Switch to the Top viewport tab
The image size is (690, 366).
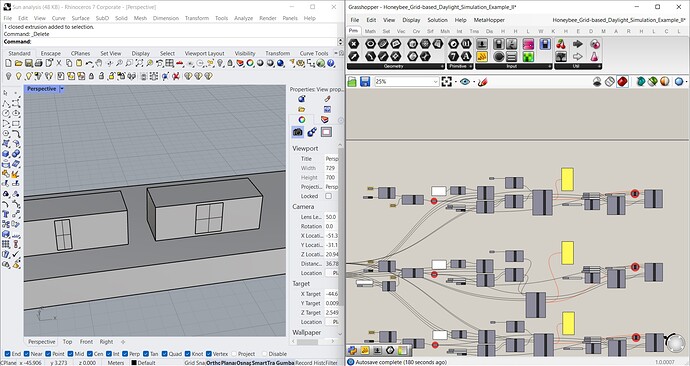[67, 341]
